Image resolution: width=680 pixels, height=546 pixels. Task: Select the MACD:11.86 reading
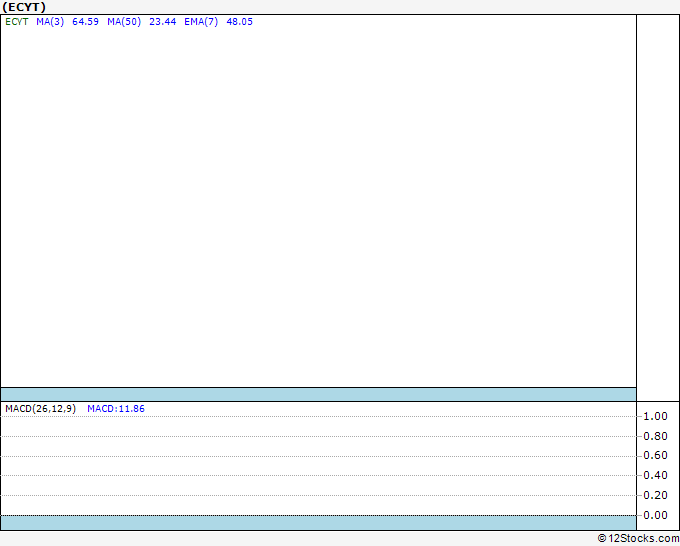coord(116,409)
